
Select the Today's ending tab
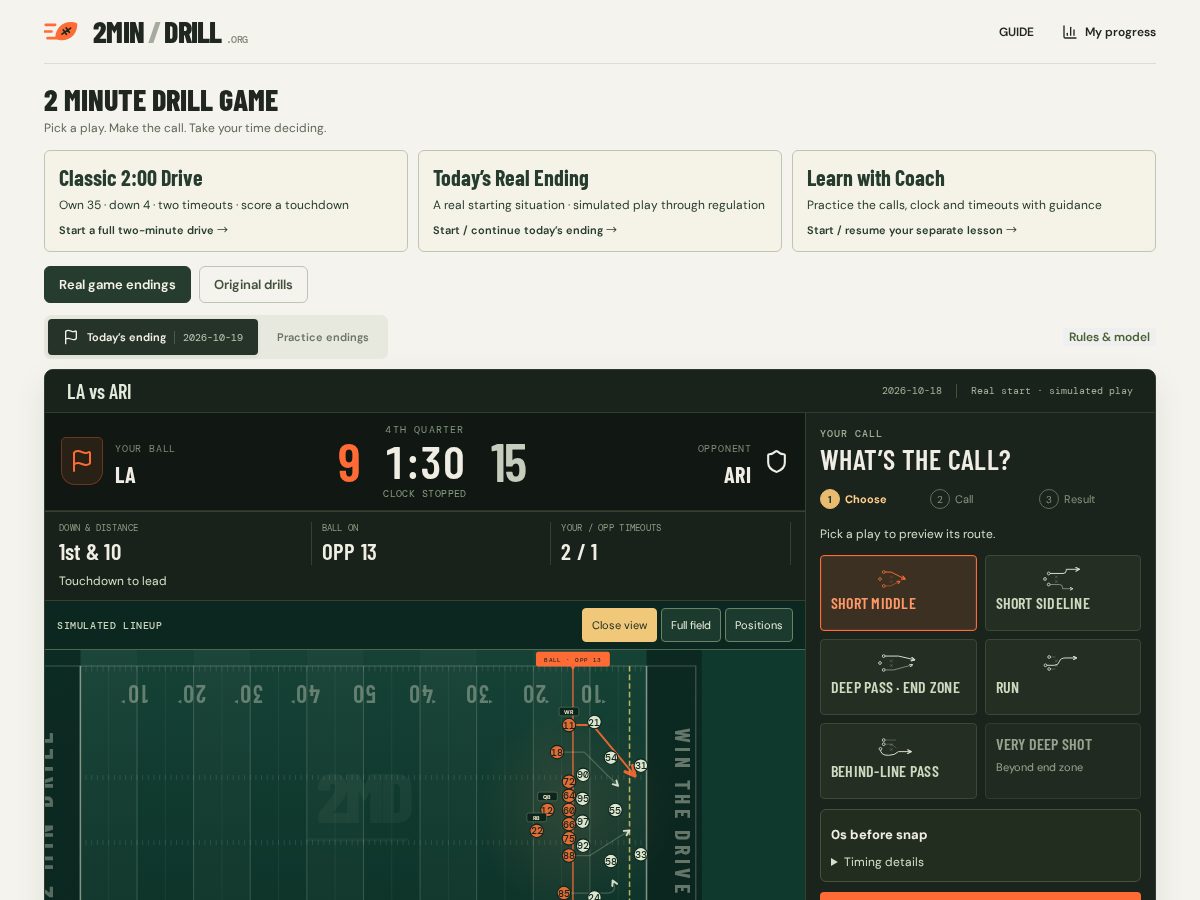[x=153, y=337]
